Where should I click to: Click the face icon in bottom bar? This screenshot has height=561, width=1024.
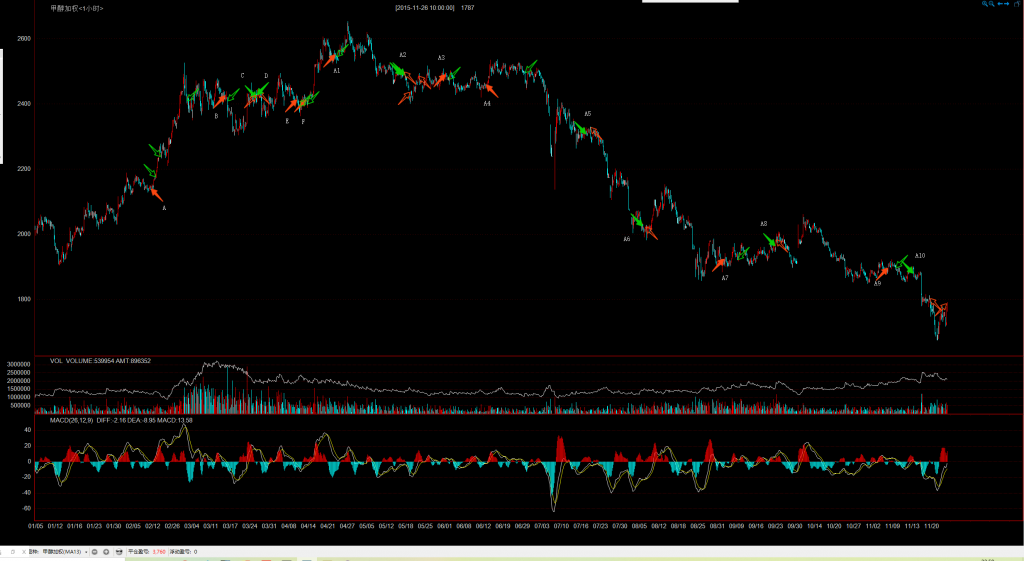pos(119,552)
